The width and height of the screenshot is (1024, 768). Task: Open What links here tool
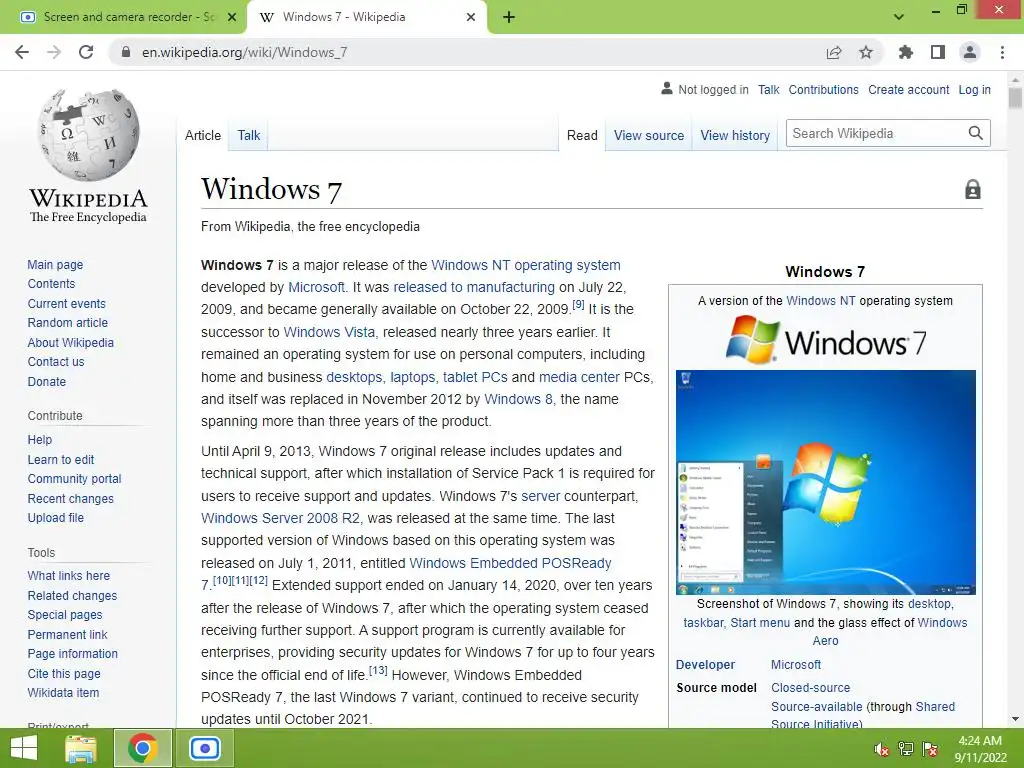pos(69,575)
